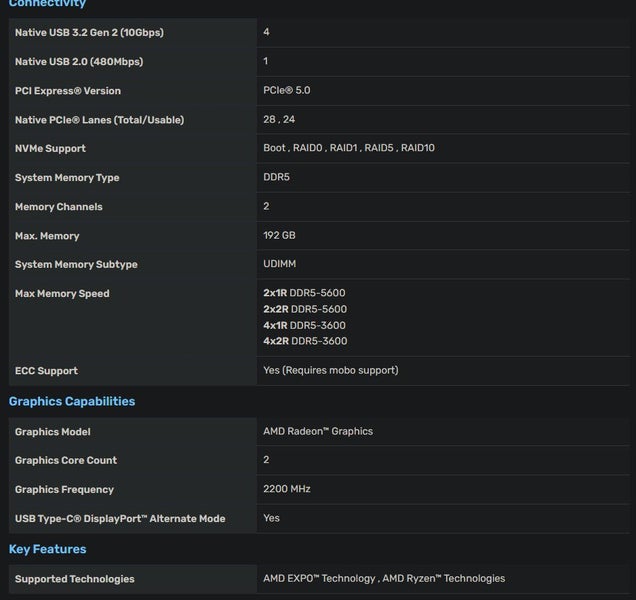Click Yes value for DisplayPort Alternate Mode
The image size is (636, 600).
click(x=271, y=518)
